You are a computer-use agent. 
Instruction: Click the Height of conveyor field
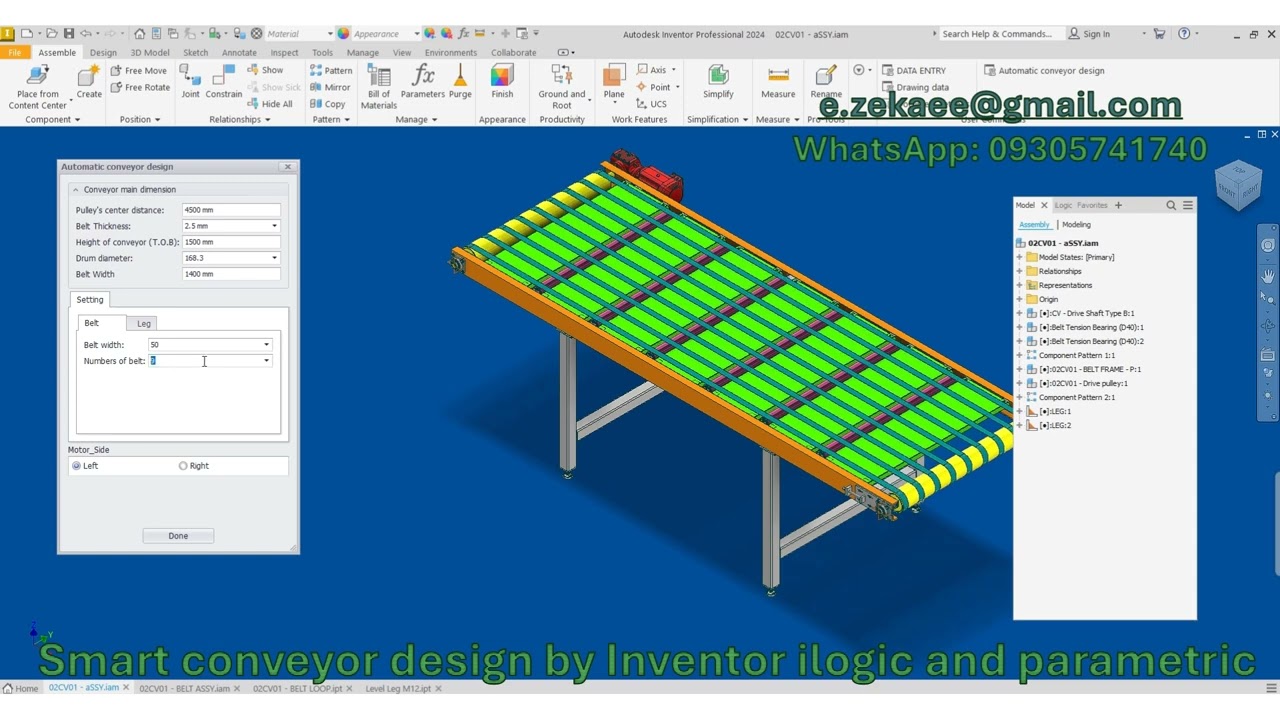[231, 242]
